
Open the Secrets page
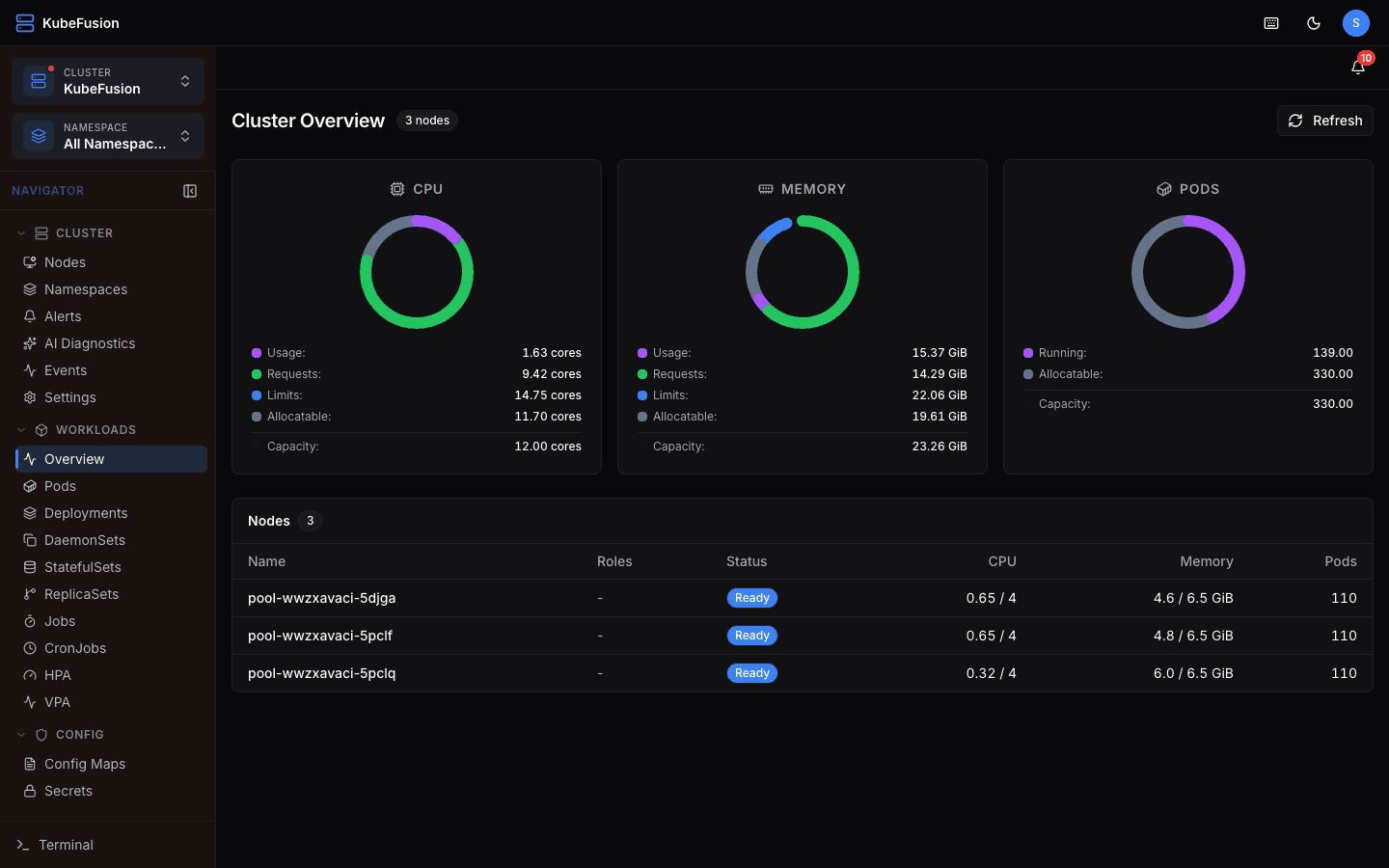68,791
